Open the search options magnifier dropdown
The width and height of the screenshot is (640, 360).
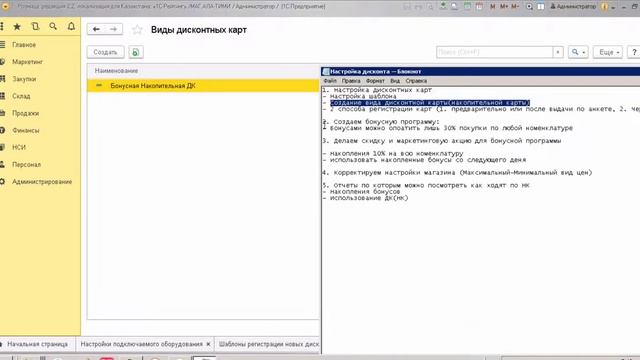[x=578, y=52]
